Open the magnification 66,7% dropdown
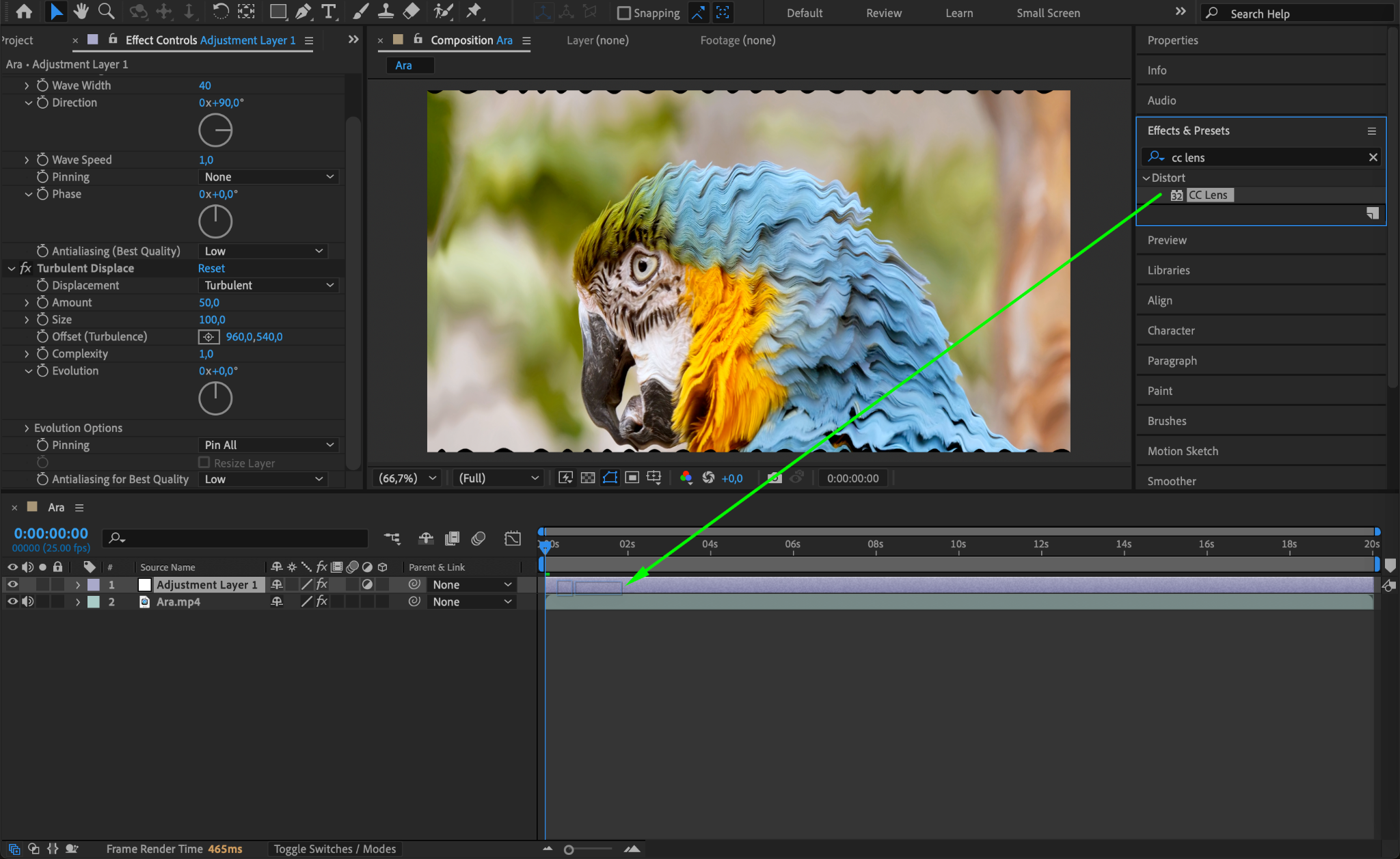1400x859 pixels. [x=407, y=478]
